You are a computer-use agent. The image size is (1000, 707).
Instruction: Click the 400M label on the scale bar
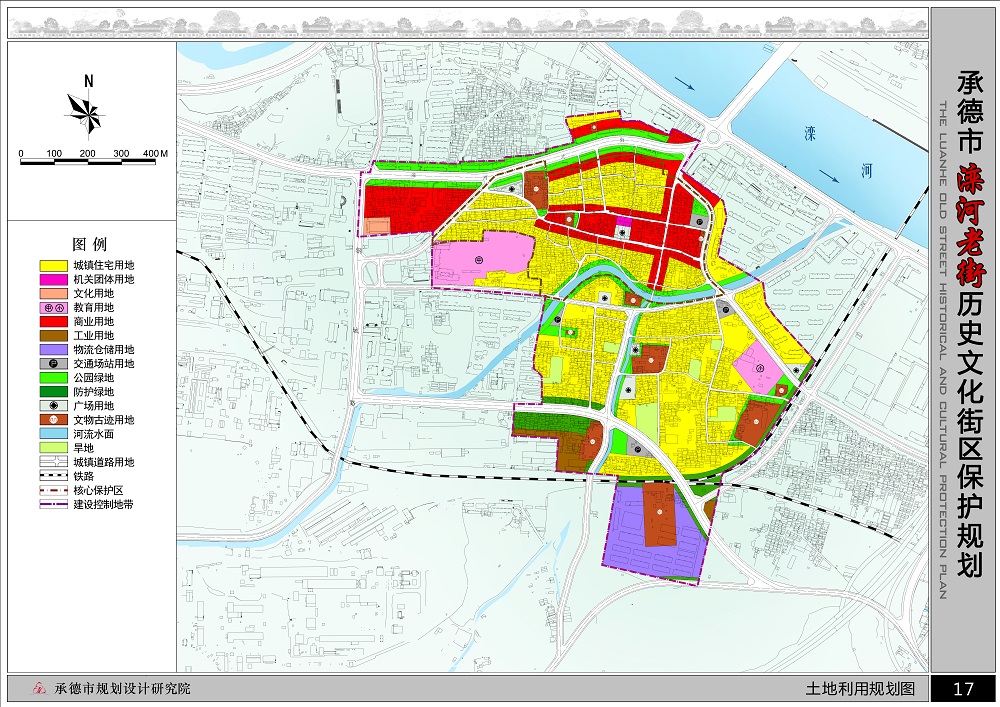point(155,154)
